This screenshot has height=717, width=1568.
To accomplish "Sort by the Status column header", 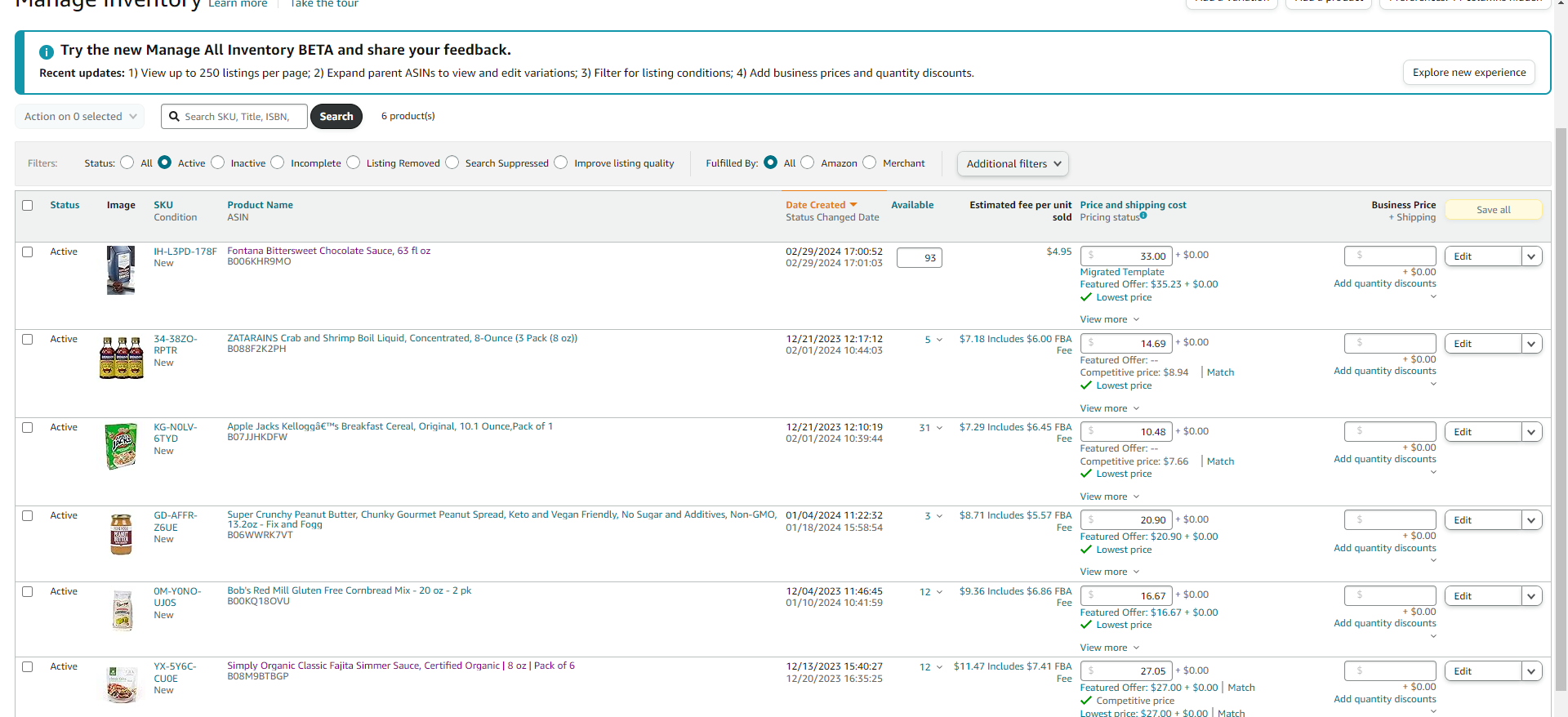I will click(x=65, y=205).
